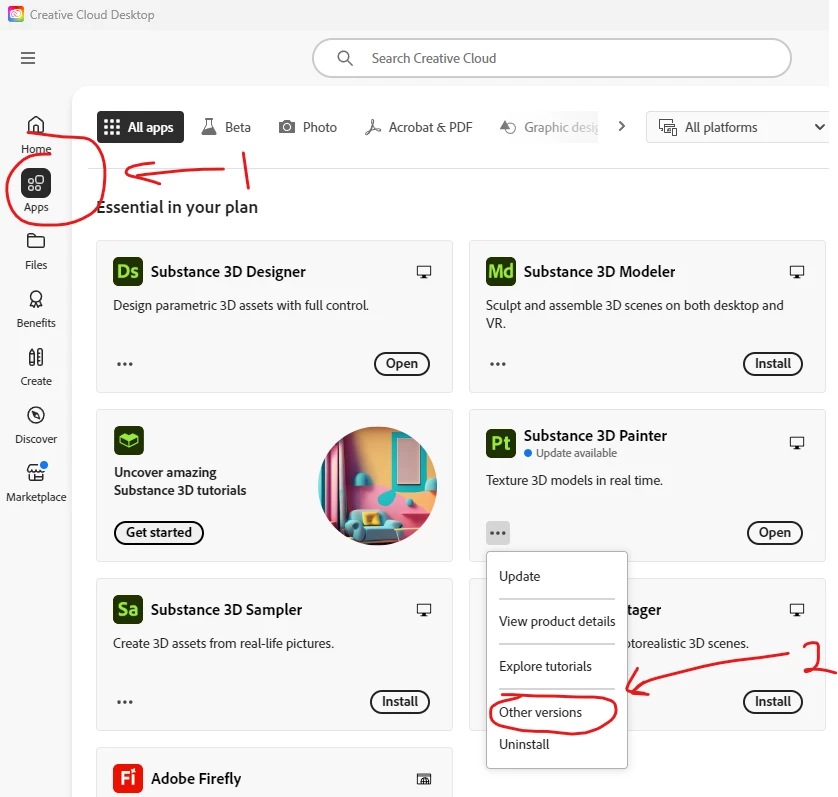Click desktop platform icon on Stager card
Image resolution: width=838 pixels, height=797 pixels.
point(797,610)
